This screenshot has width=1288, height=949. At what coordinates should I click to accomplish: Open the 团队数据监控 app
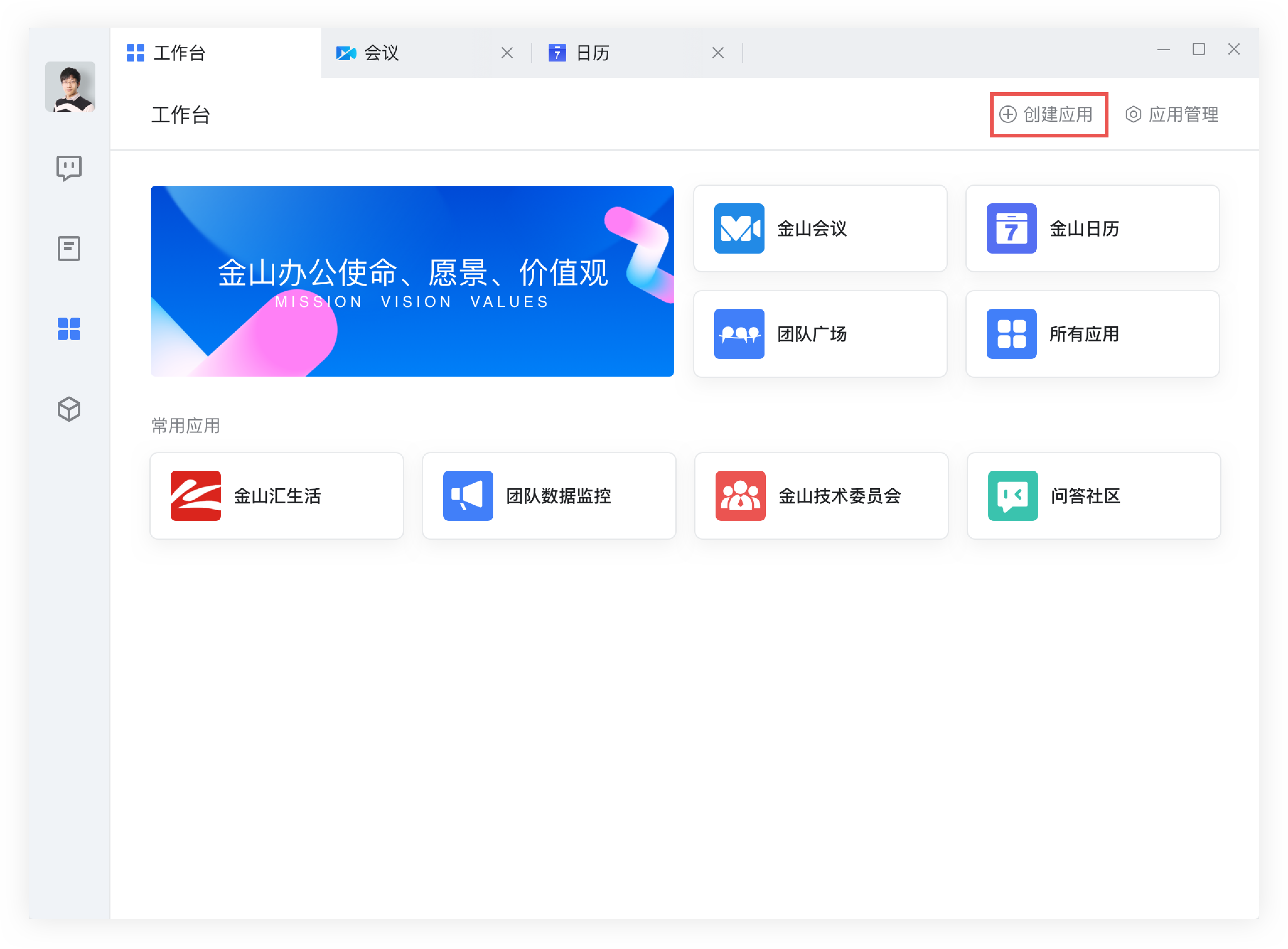549,495
